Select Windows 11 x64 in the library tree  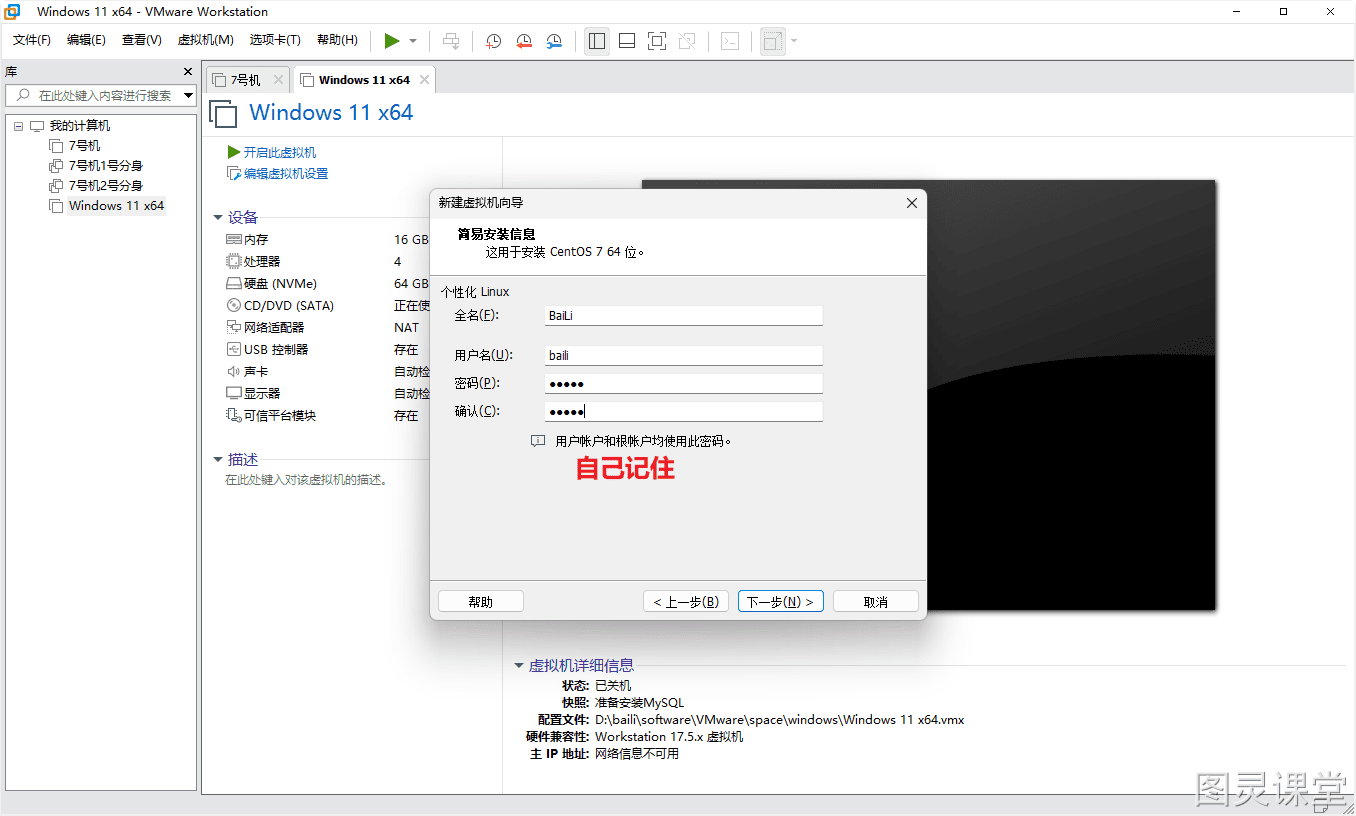pyautogui.click(x=116, y=206)
